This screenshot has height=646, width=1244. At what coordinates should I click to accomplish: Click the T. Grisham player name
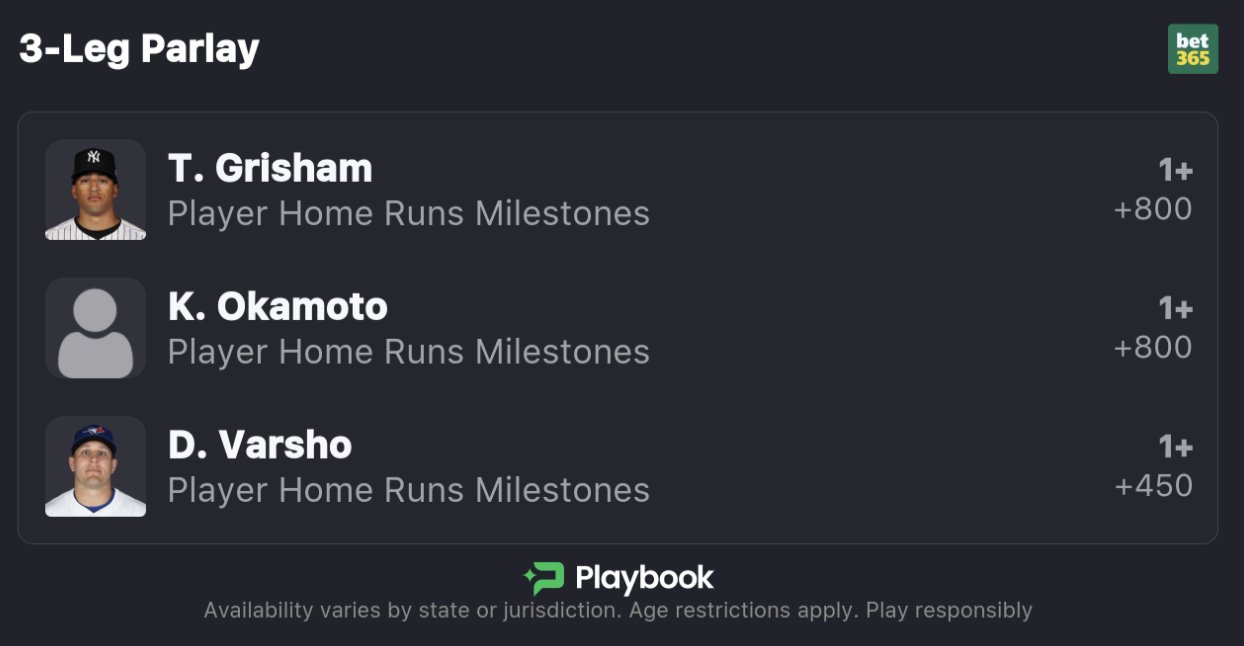(270, 169)
